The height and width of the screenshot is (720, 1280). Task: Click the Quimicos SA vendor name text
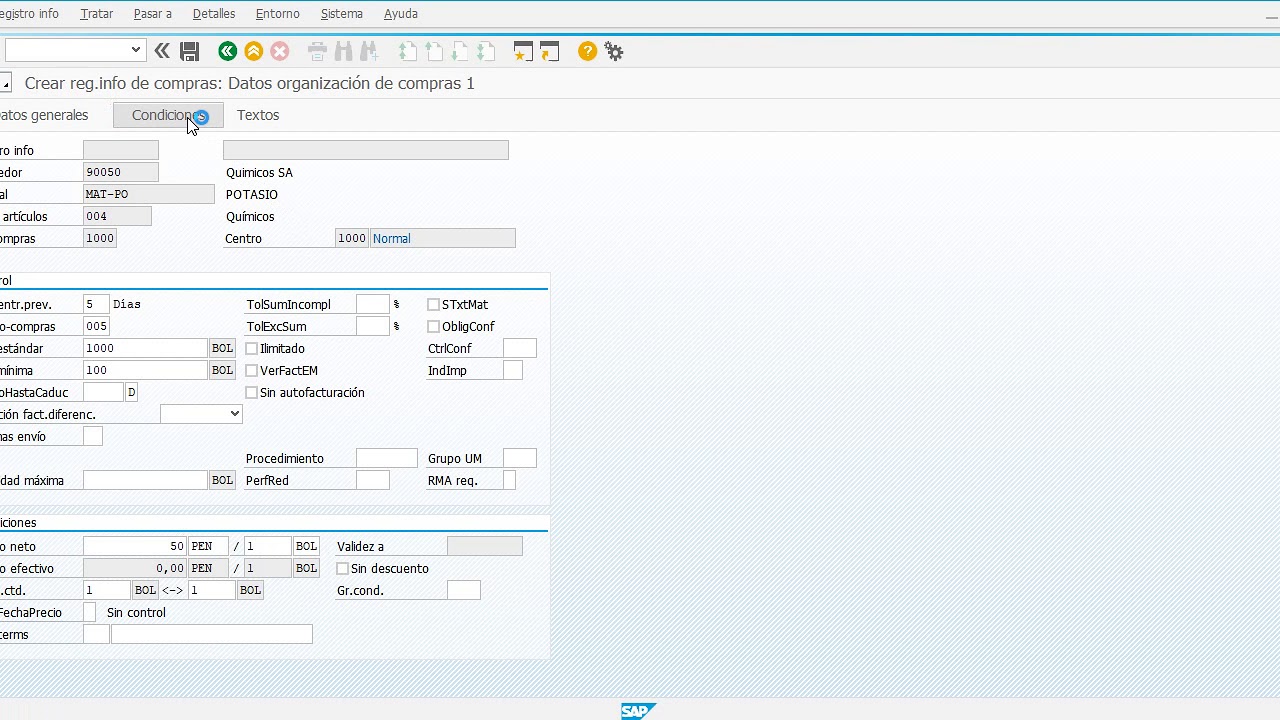tap(259, 173)
